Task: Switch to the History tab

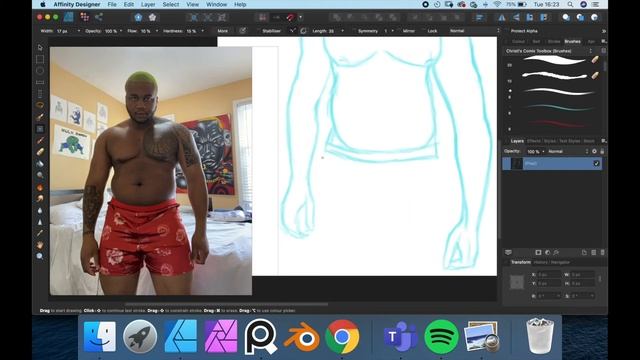Action: tap(540, 262)
